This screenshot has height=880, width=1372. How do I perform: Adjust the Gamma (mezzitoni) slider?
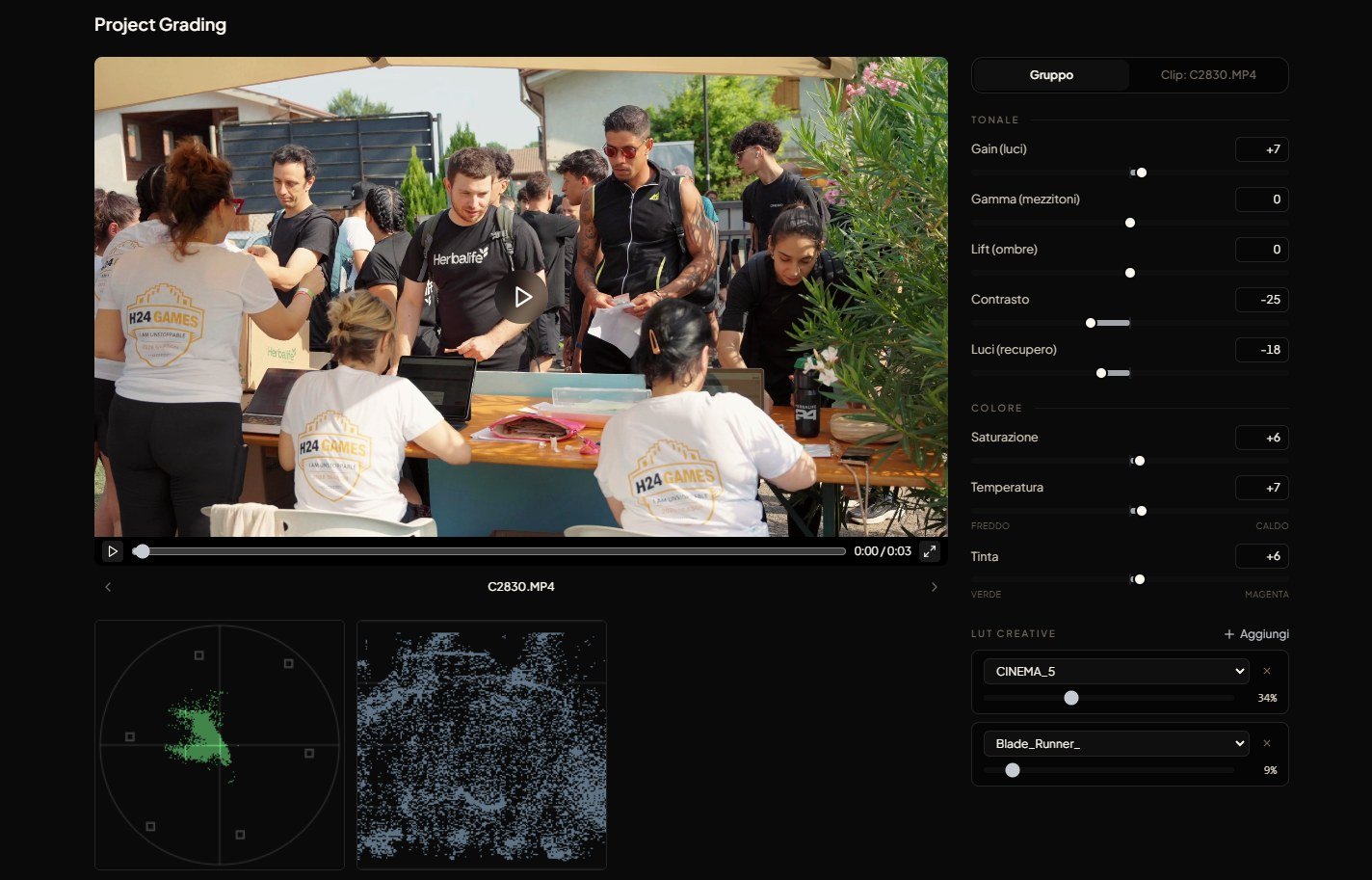[1130, 224]
